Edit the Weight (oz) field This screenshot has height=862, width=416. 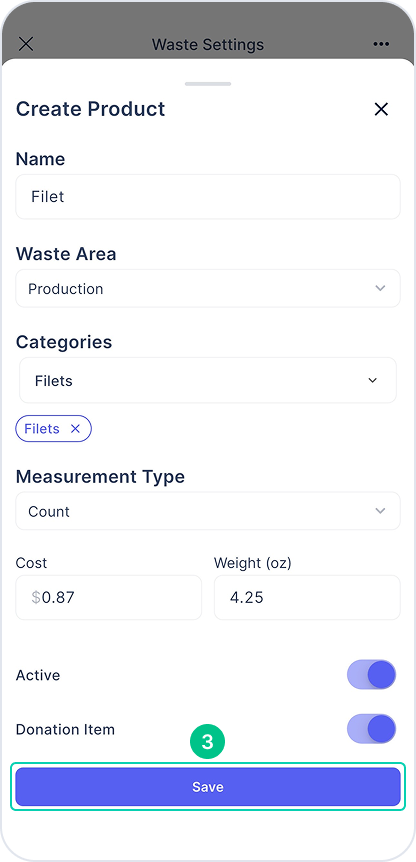click(307, 598)
